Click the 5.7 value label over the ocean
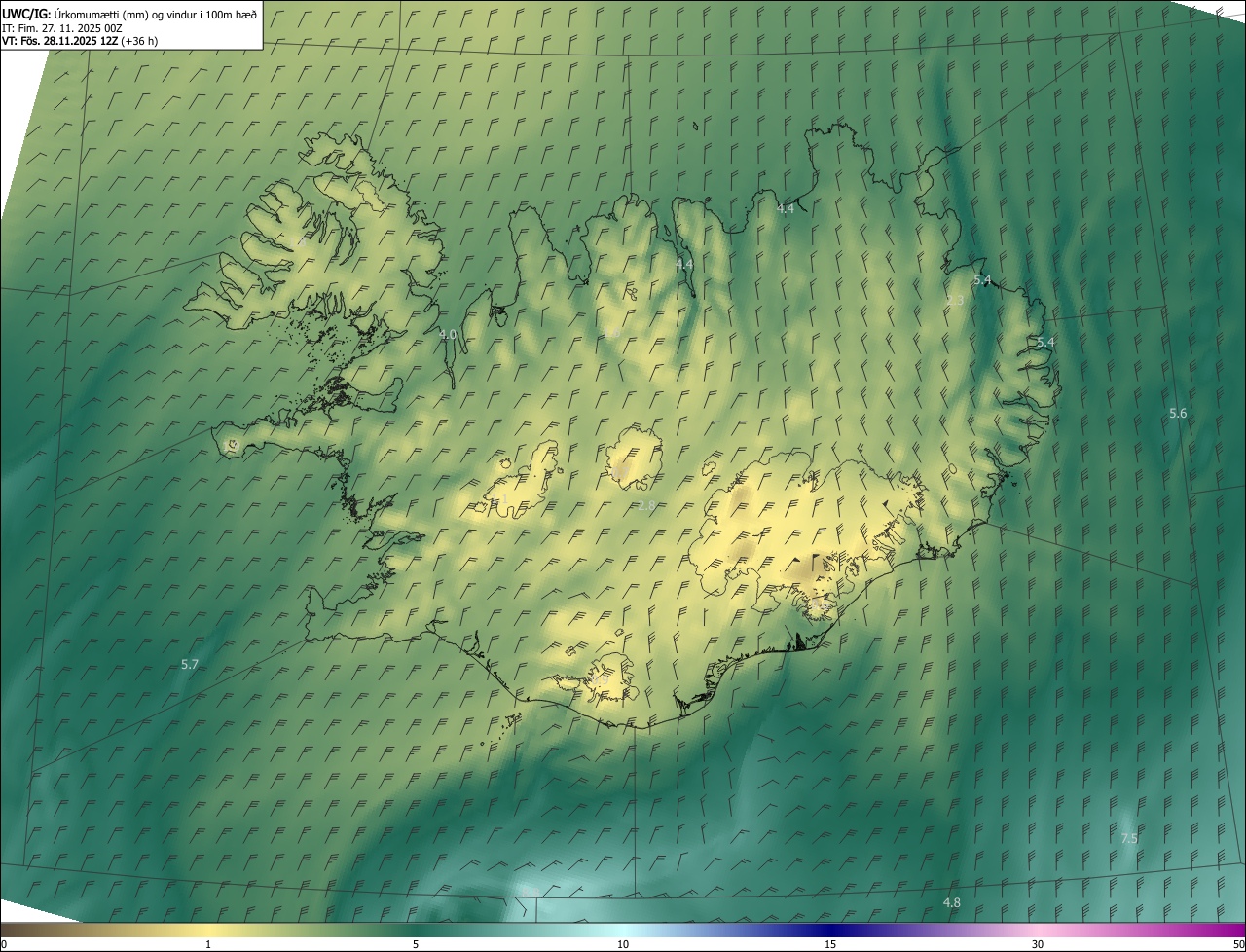Viewport: 1246px width, 952px height. (190, 664)
